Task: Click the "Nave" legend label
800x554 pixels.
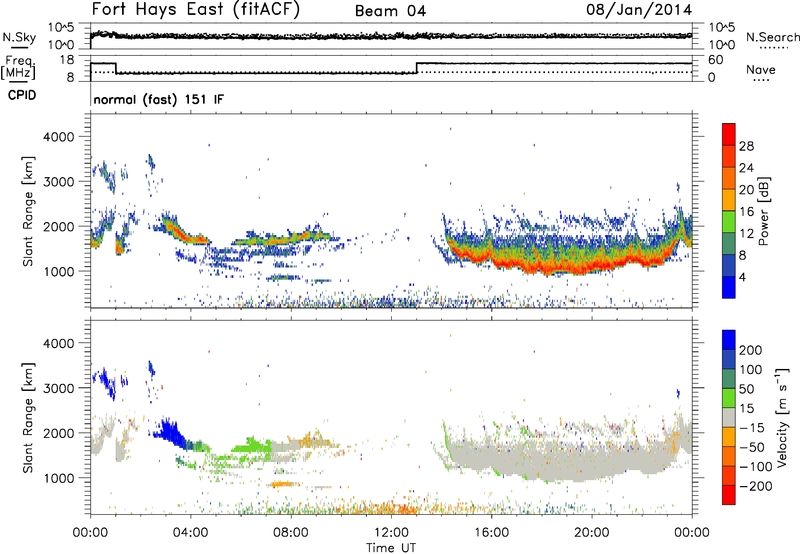Action: coord(760,70)
